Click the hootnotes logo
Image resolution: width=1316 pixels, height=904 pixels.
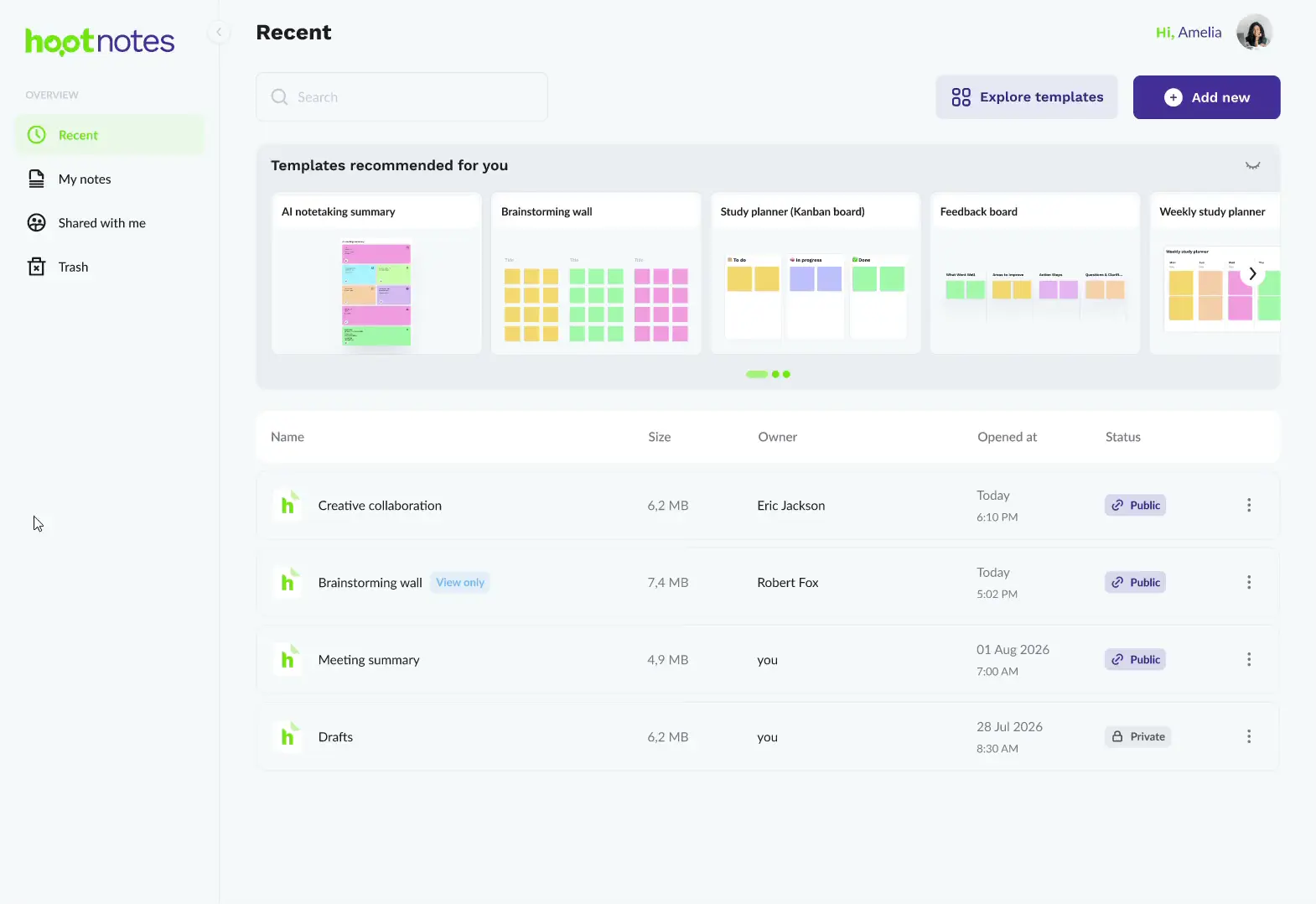pyautogui.click(x=100, y=41)
